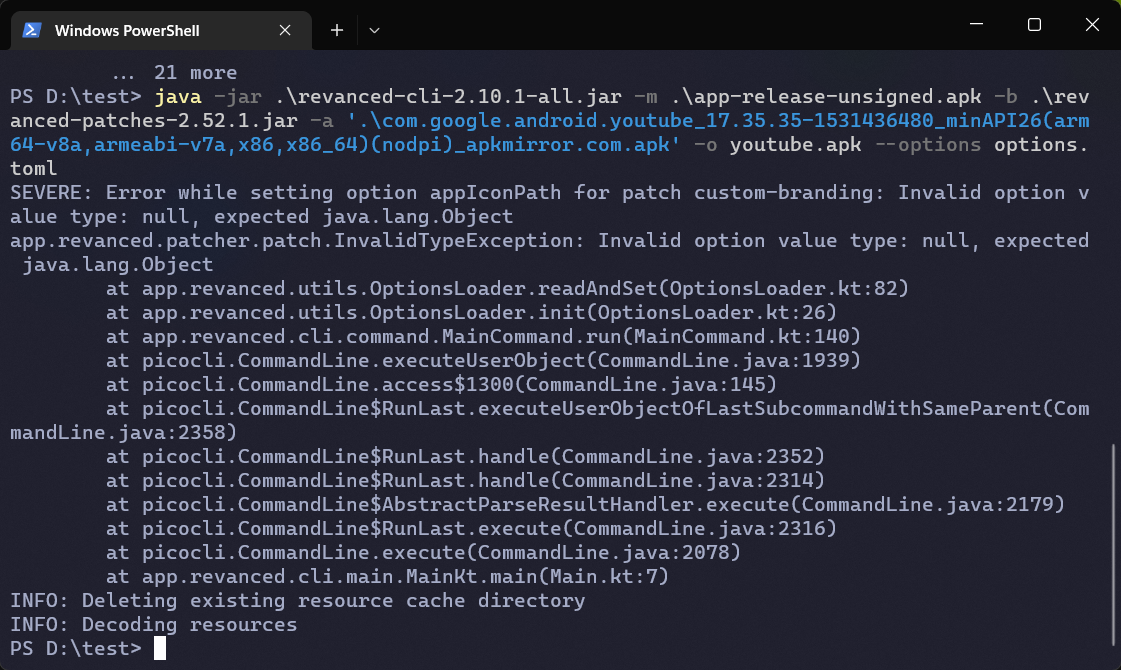Click 'executeUserObjectOfLastSubcommandWithSameParent' stack line

click(x=598, y=408)
